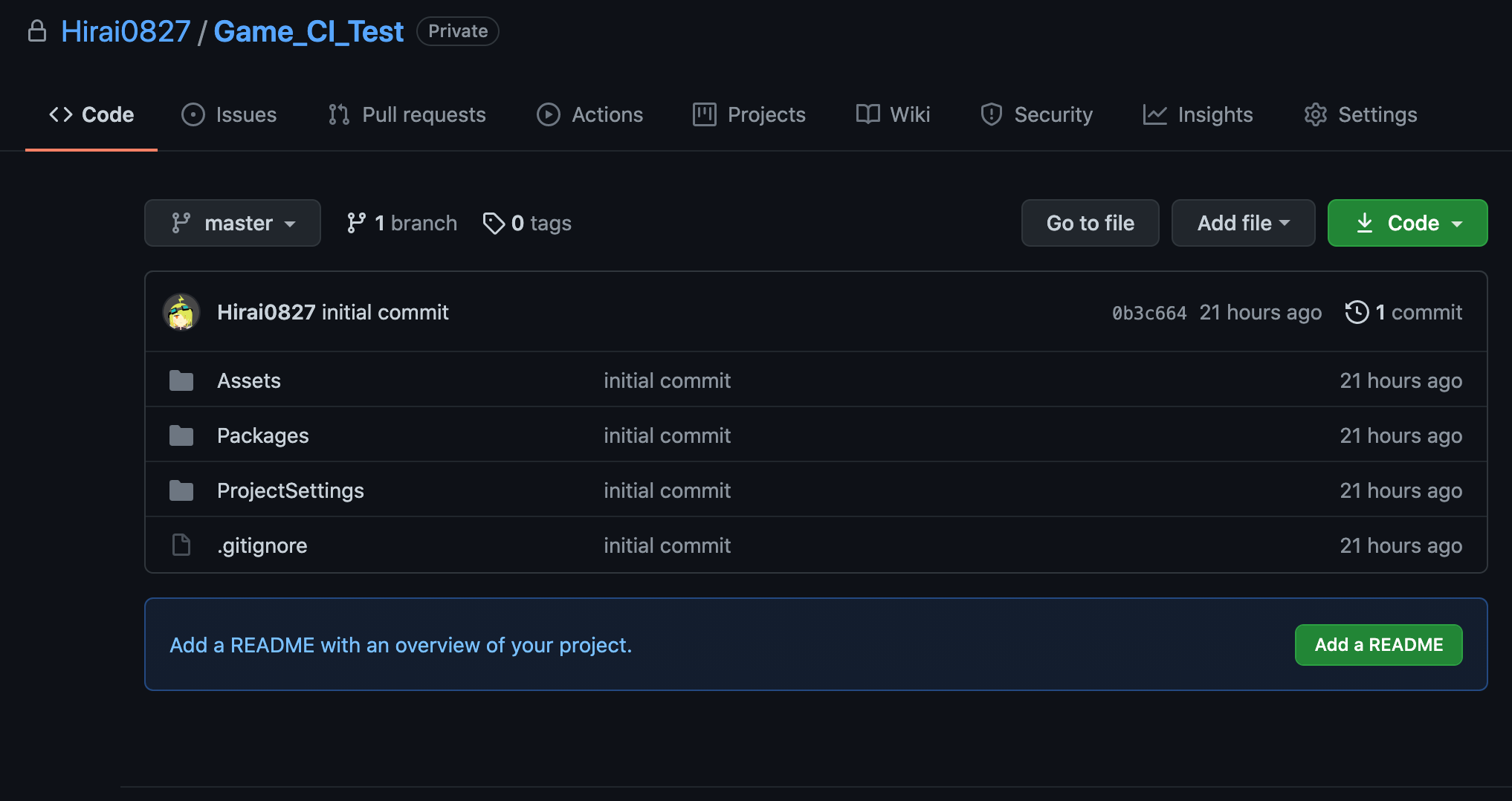The image size is (1512, 801).
Task: Open the Settings tab
Action: 1360,114
